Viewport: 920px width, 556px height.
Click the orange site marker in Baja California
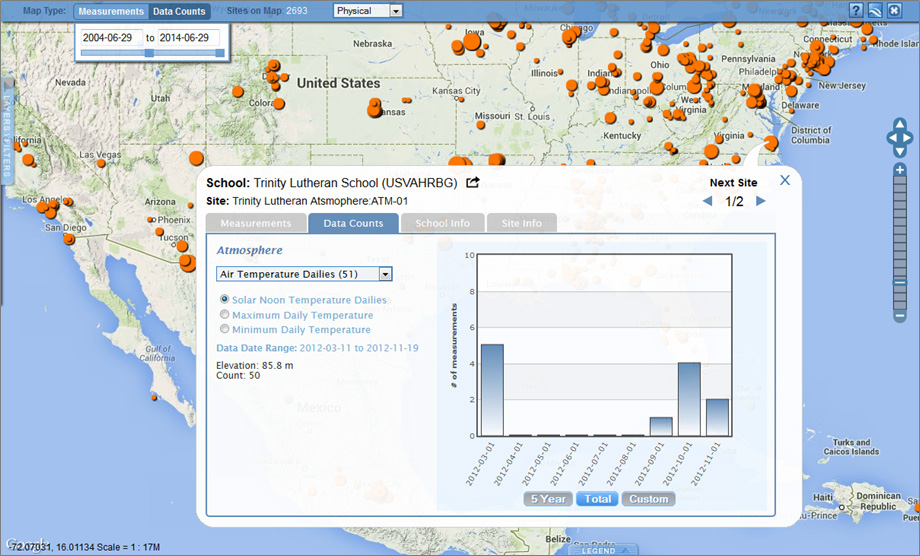154,398
